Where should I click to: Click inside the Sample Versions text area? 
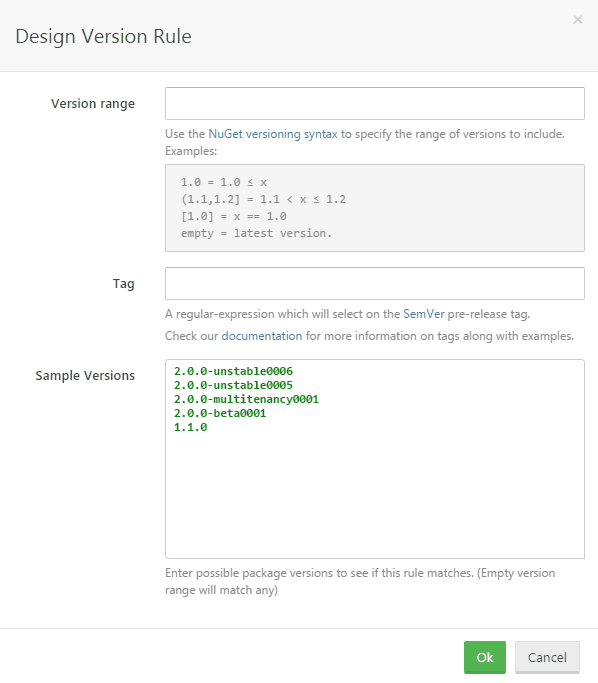[375, 459]
